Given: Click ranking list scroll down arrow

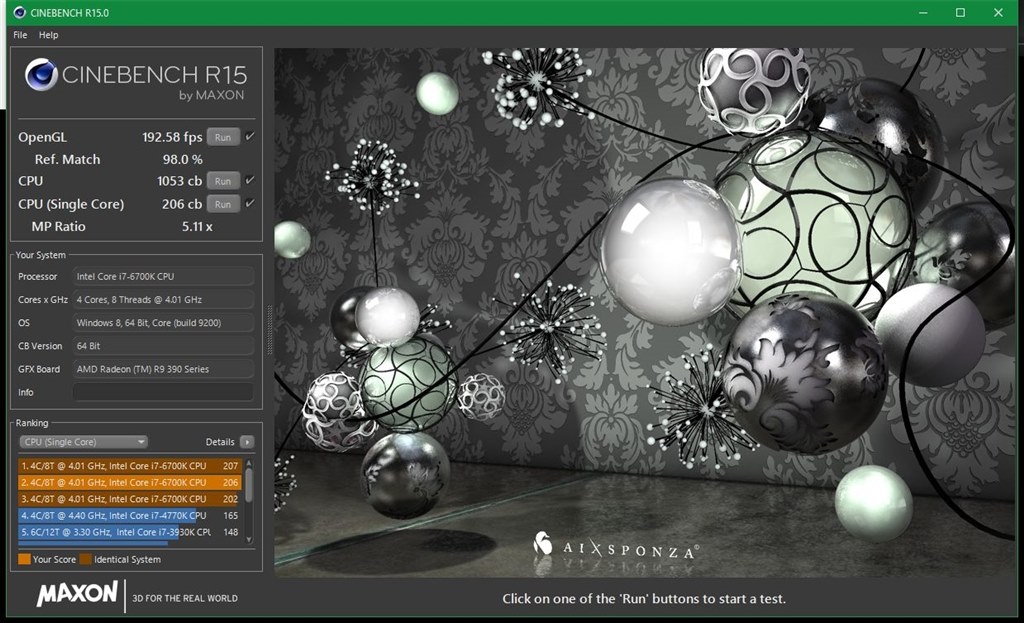Looking at the screenshot, I should tap(249, 539).
